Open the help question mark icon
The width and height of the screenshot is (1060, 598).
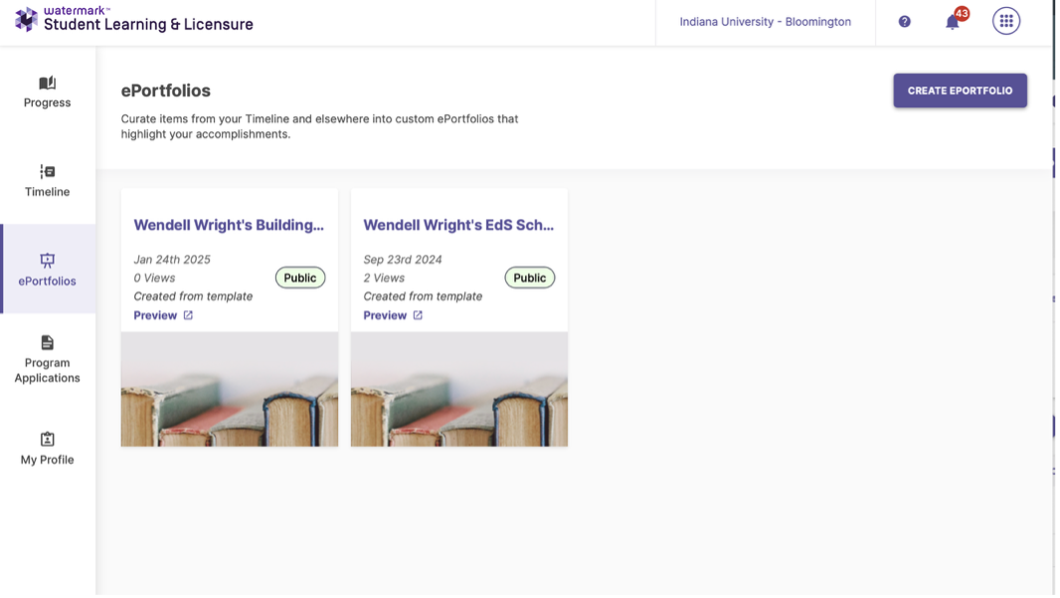[904, 21]
